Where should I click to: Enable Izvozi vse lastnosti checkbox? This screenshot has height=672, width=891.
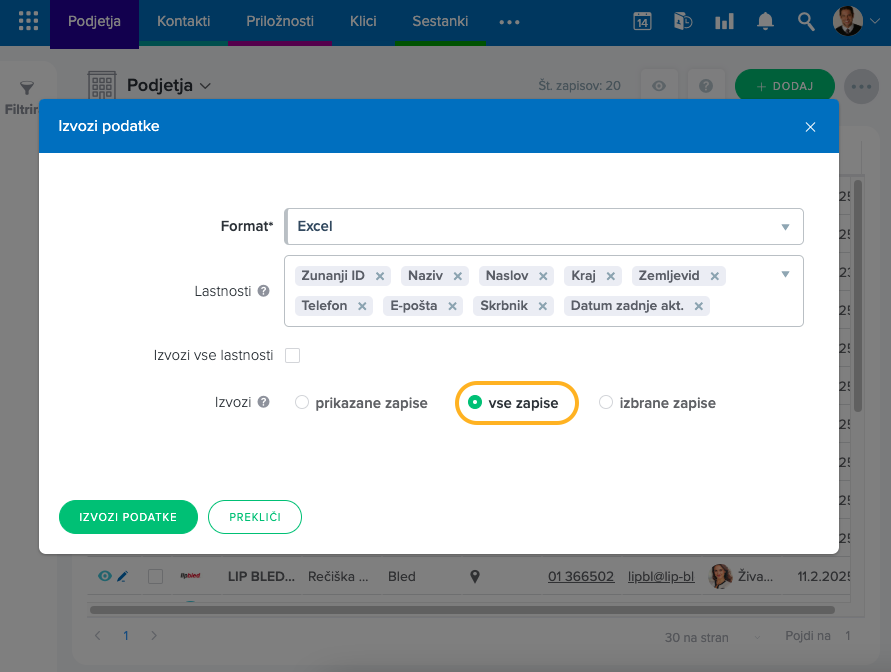pyautogui.click(x=293, y=355)
